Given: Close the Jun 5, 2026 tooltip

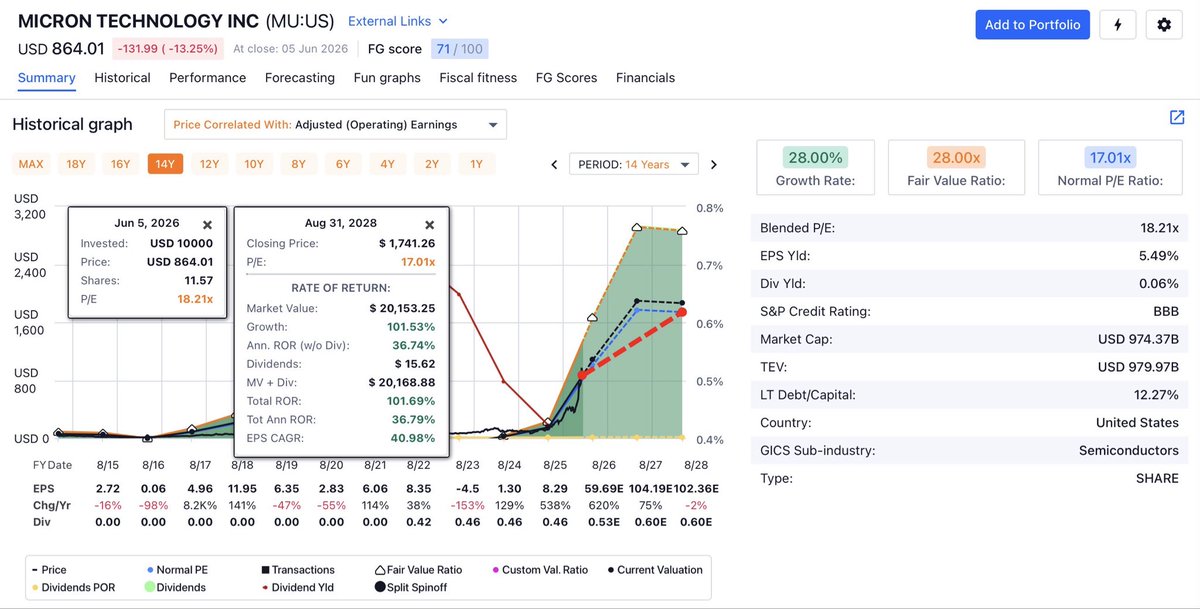Looking at the screenshot, I should pyautogui.click(x=207, y=226).
